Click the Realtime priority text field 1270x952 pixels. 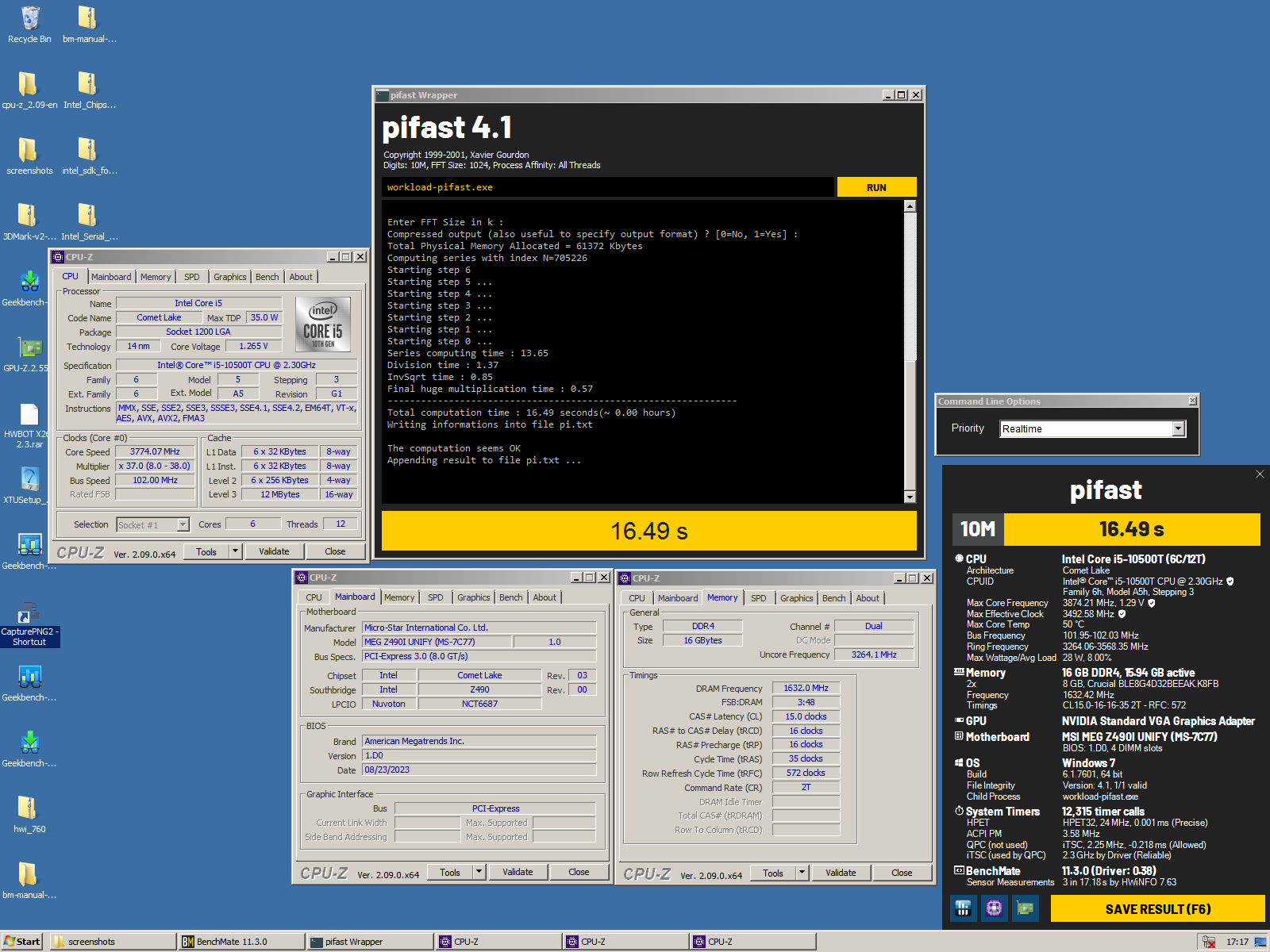tap(1086, 428)
